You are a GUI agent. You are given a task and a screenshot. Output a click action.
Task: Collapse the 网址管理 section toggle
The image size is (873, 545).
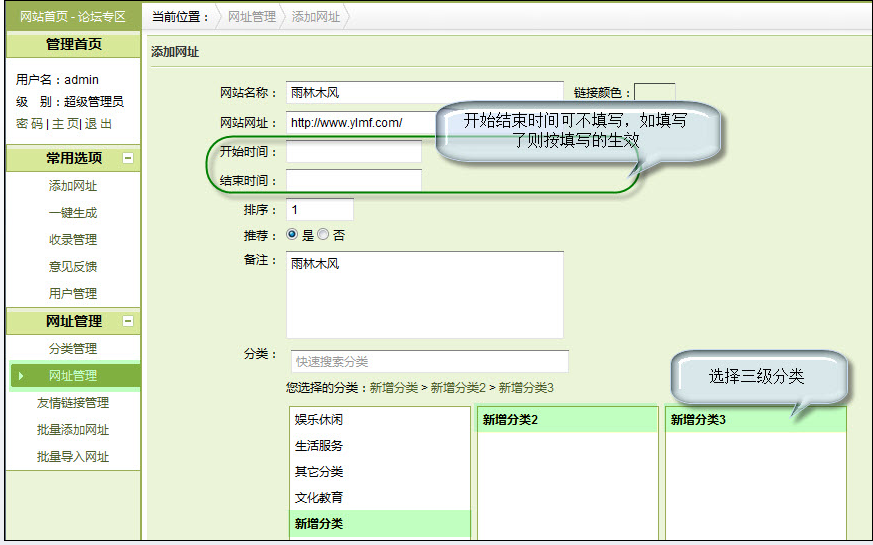tap(128, 321)
